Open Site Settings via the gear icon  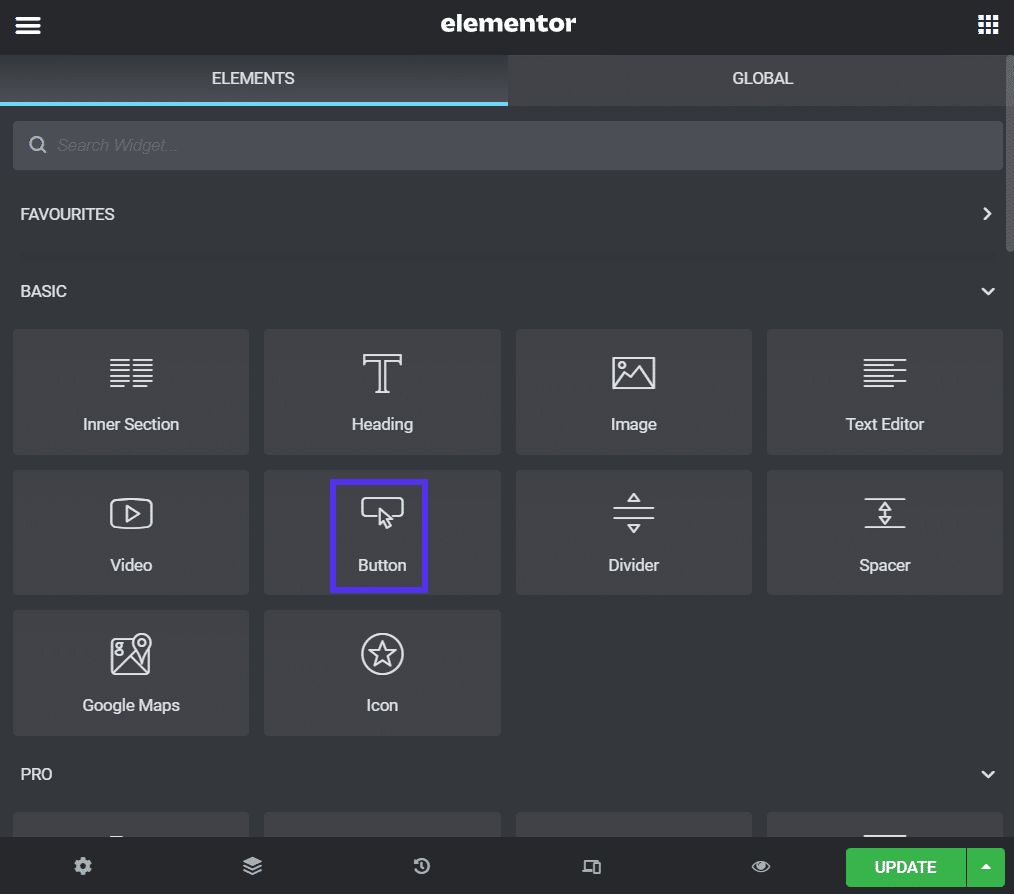(83, 866)
